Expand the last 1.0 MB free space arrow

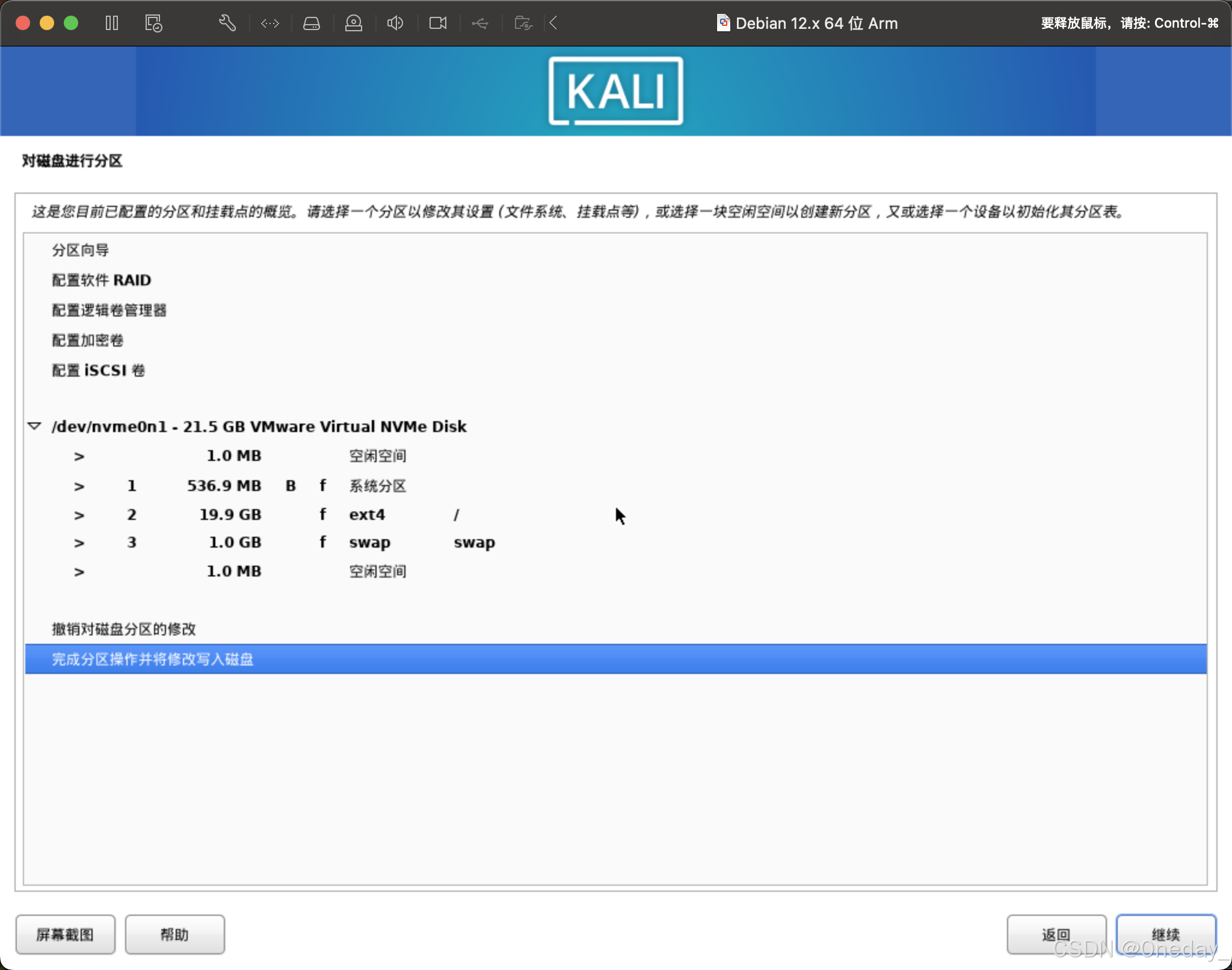point(79,572)
